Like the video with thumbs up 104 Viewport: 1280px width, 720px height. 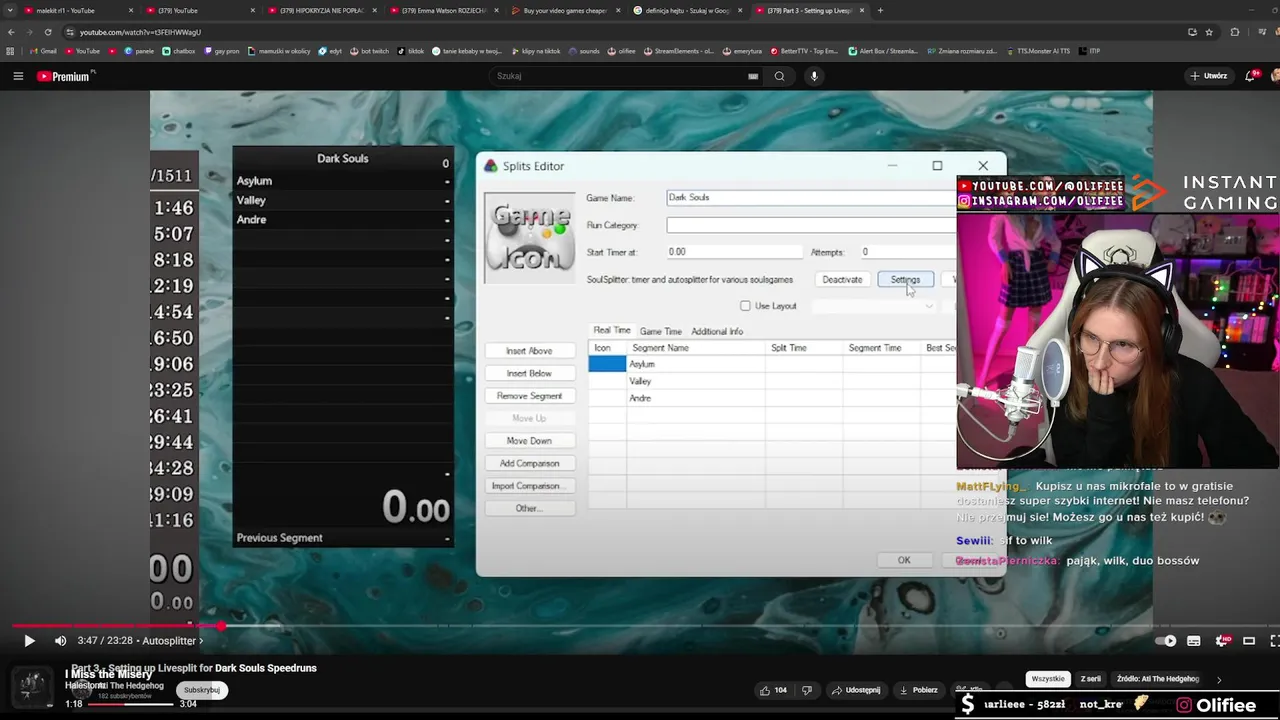tap(773, 690)
